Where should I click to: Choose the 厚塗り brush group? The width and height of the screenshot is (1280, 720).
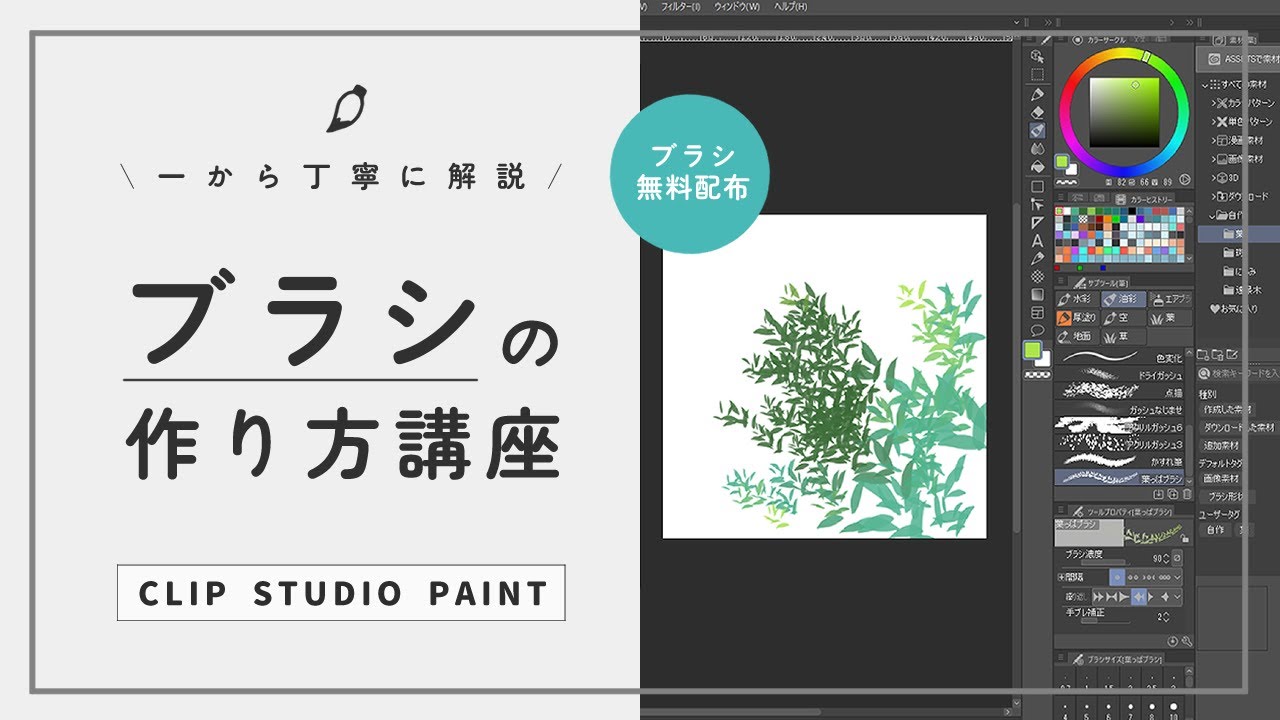(1077, 318)
